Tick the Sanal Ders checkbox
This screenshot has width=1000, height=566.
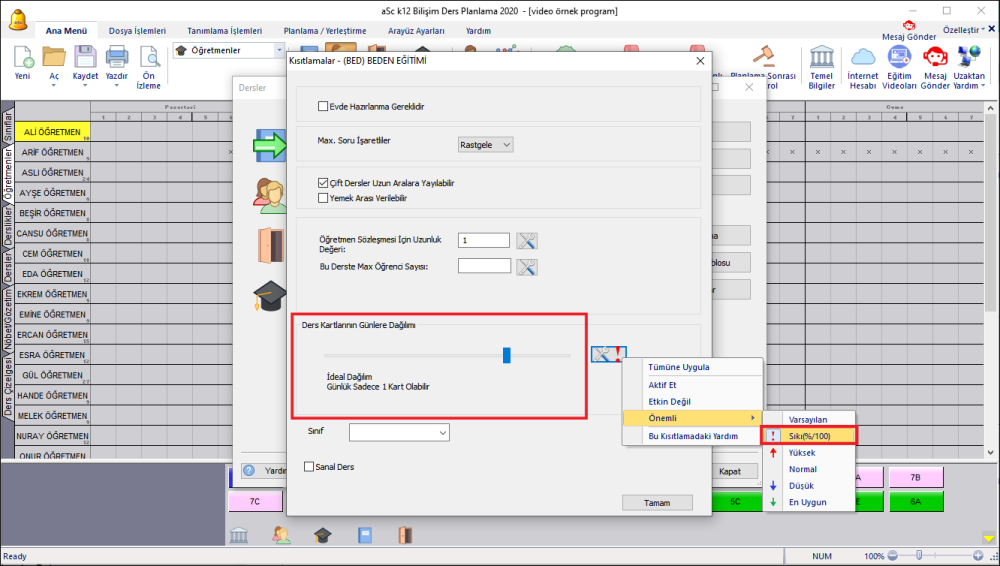tap(309, 466)
